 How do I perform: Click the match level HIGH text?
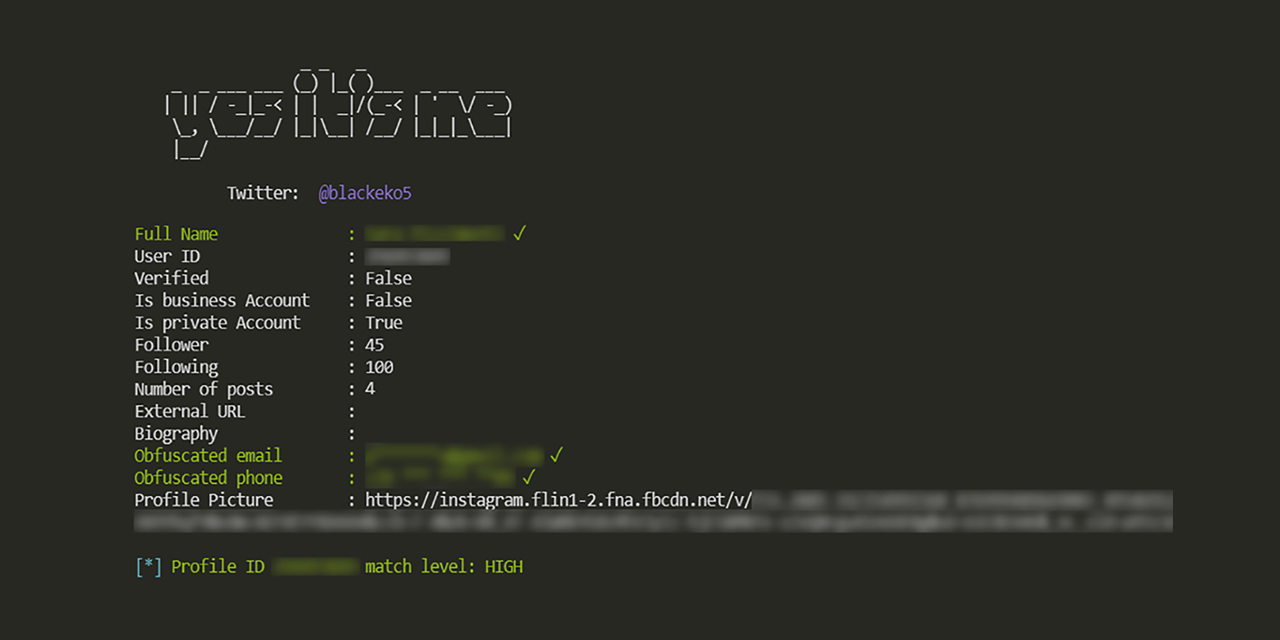[444, 566]
